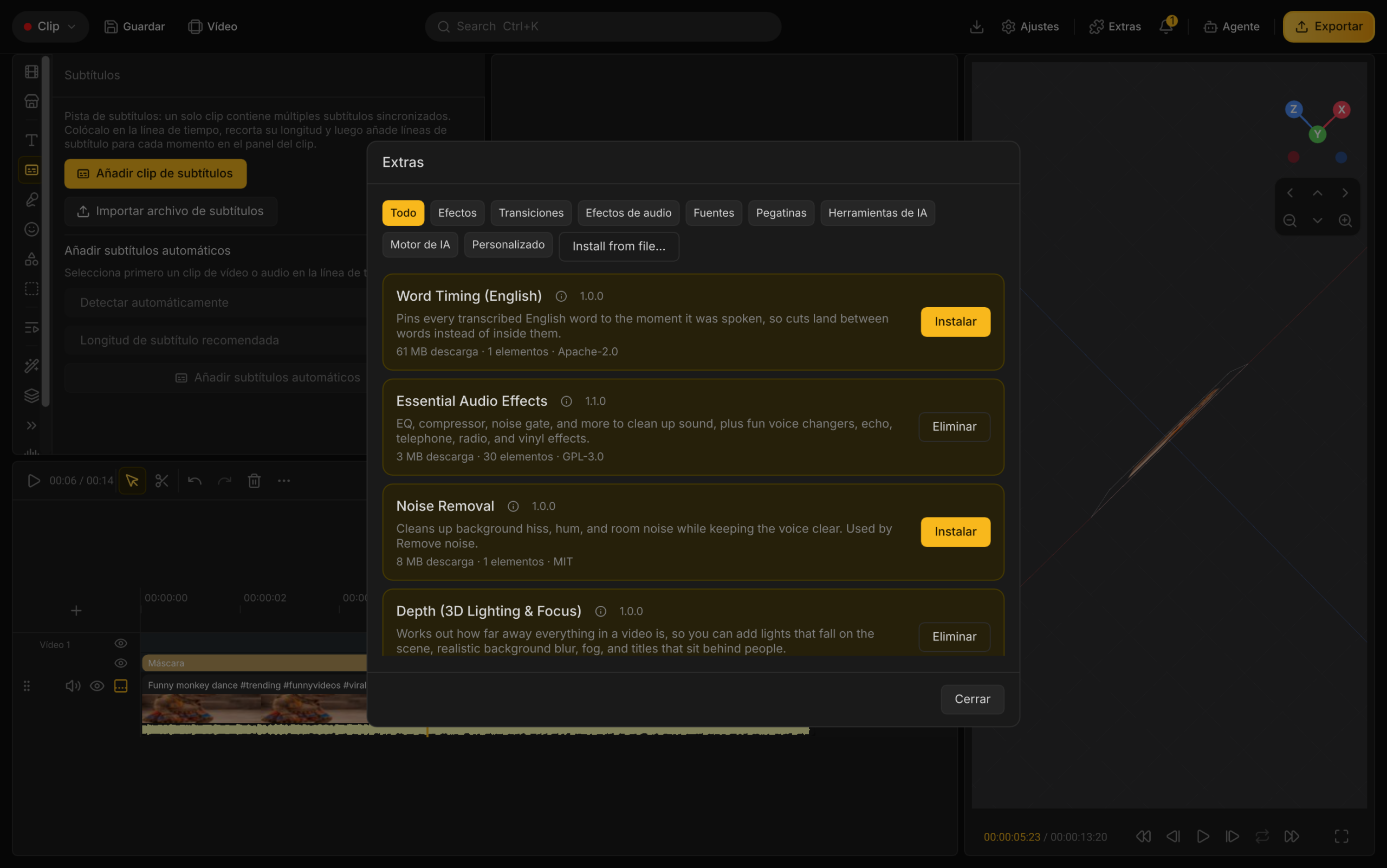
Task: Select the scissors cut tool
Action: coord(162,481)
